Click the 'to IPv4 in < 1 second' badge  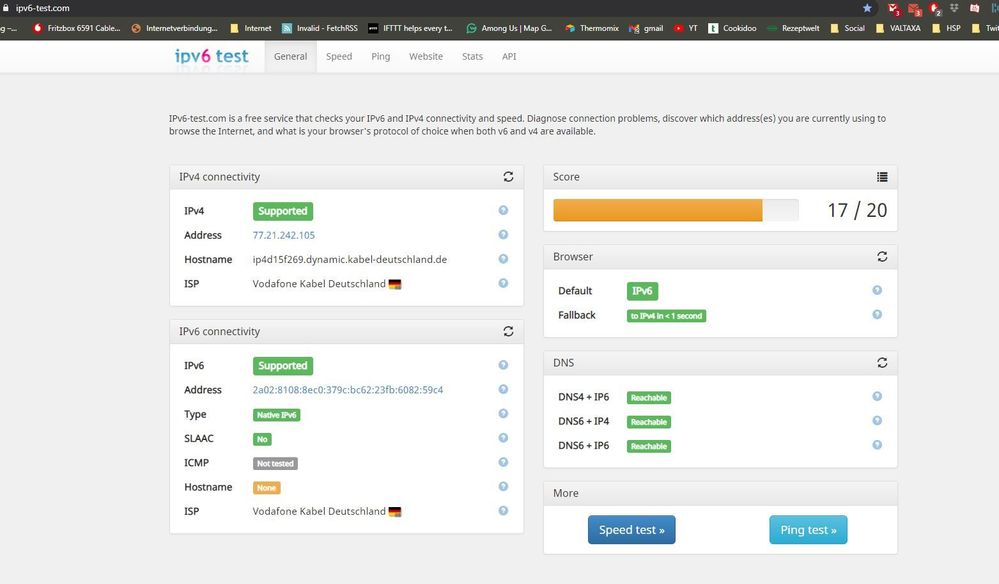[666, 316]
